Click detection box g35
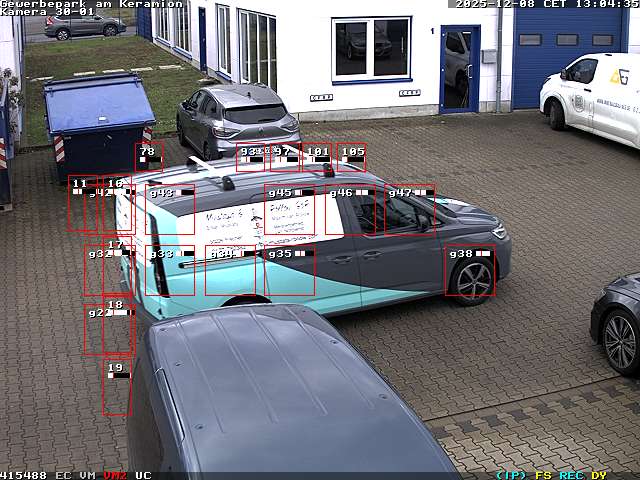Image resolution: width=640 pixels, height=480 pixels. point(290,270)
